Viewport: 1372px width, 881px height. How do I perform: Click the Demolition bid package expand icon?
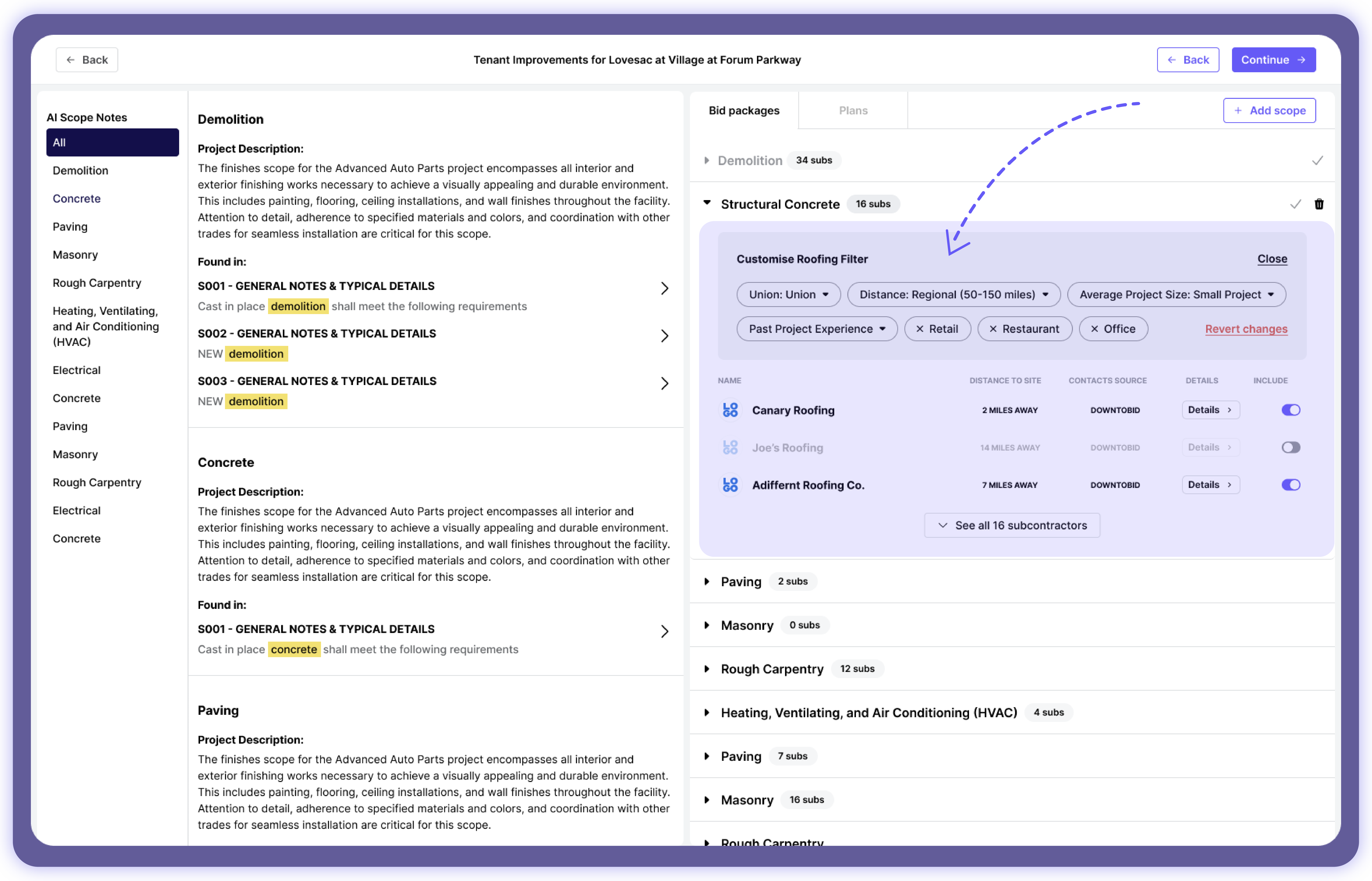point(707,159)
